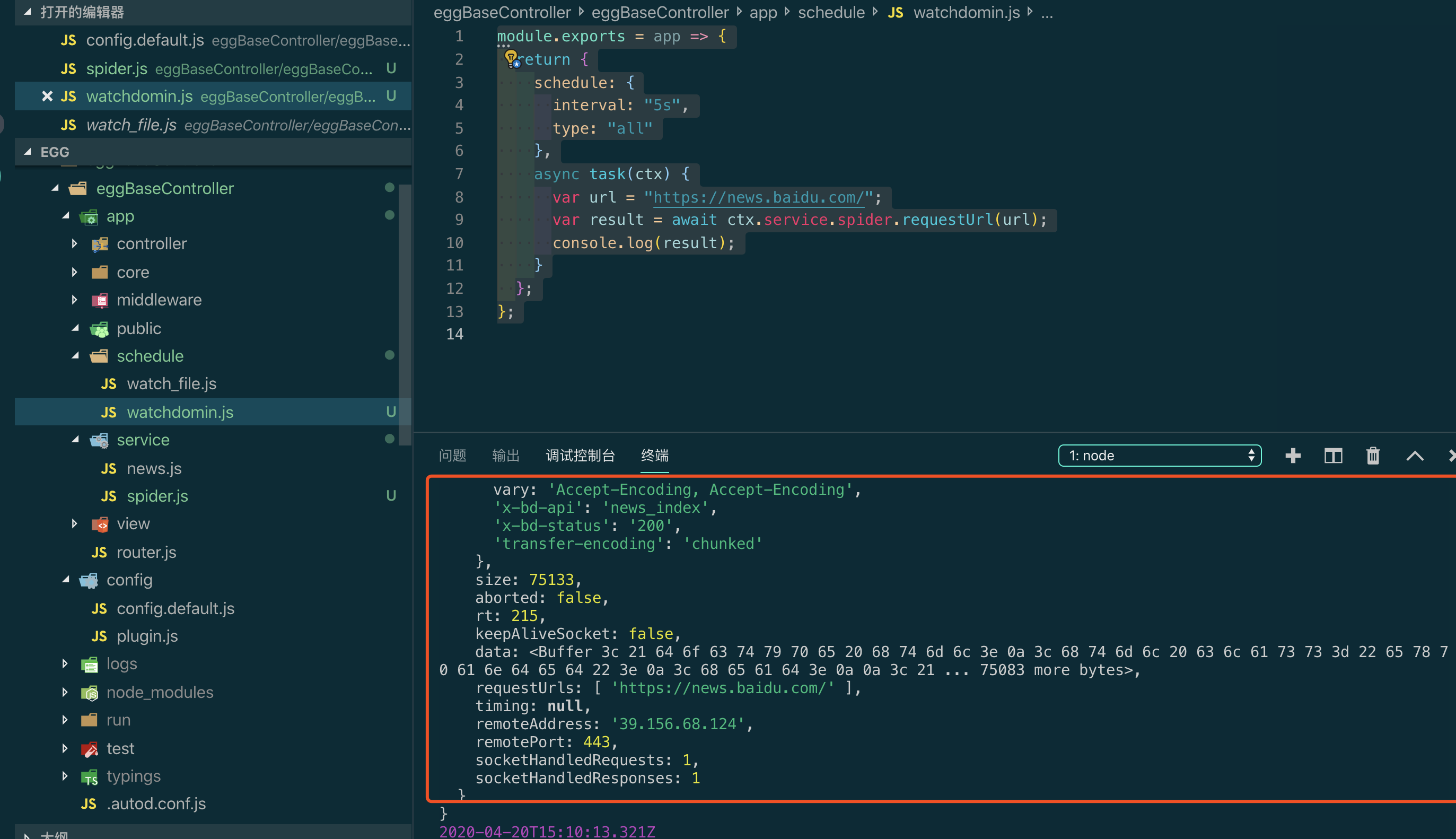The width and height of the screenshot is (1456, 839).
Task: Close the watchdomin.js open editor
Action: point(47,96)
